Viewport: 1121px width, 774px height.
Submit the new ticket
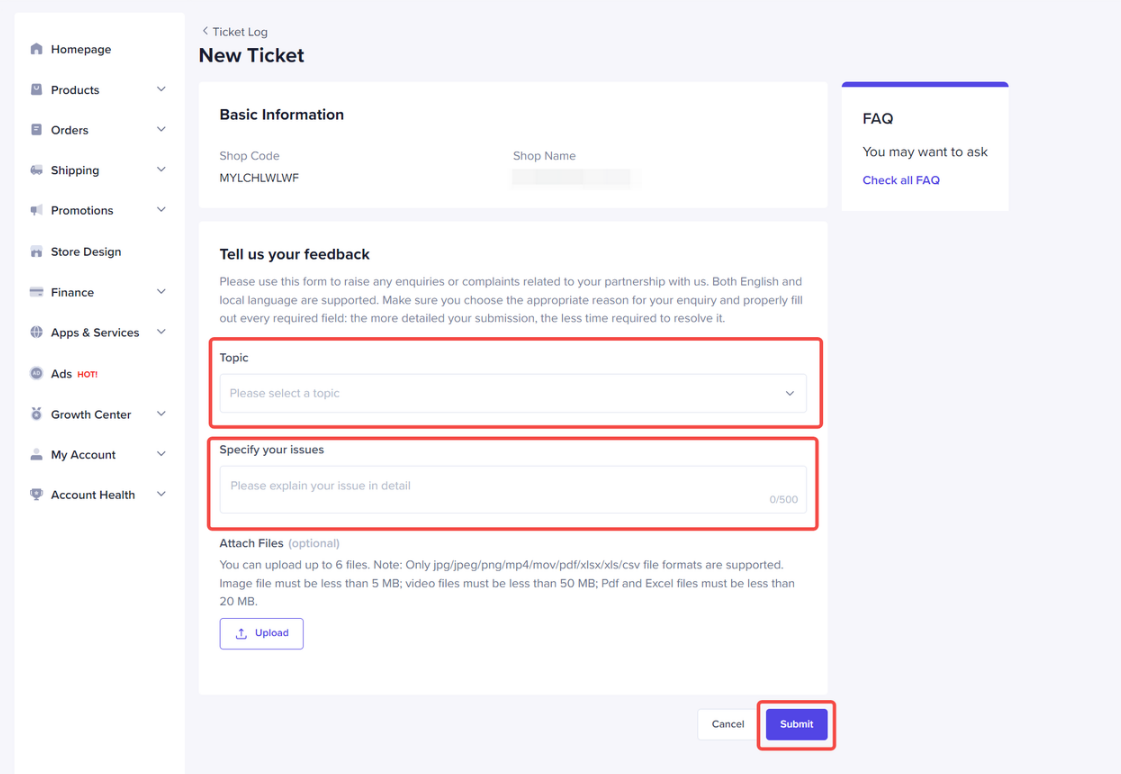click(796, 724)
